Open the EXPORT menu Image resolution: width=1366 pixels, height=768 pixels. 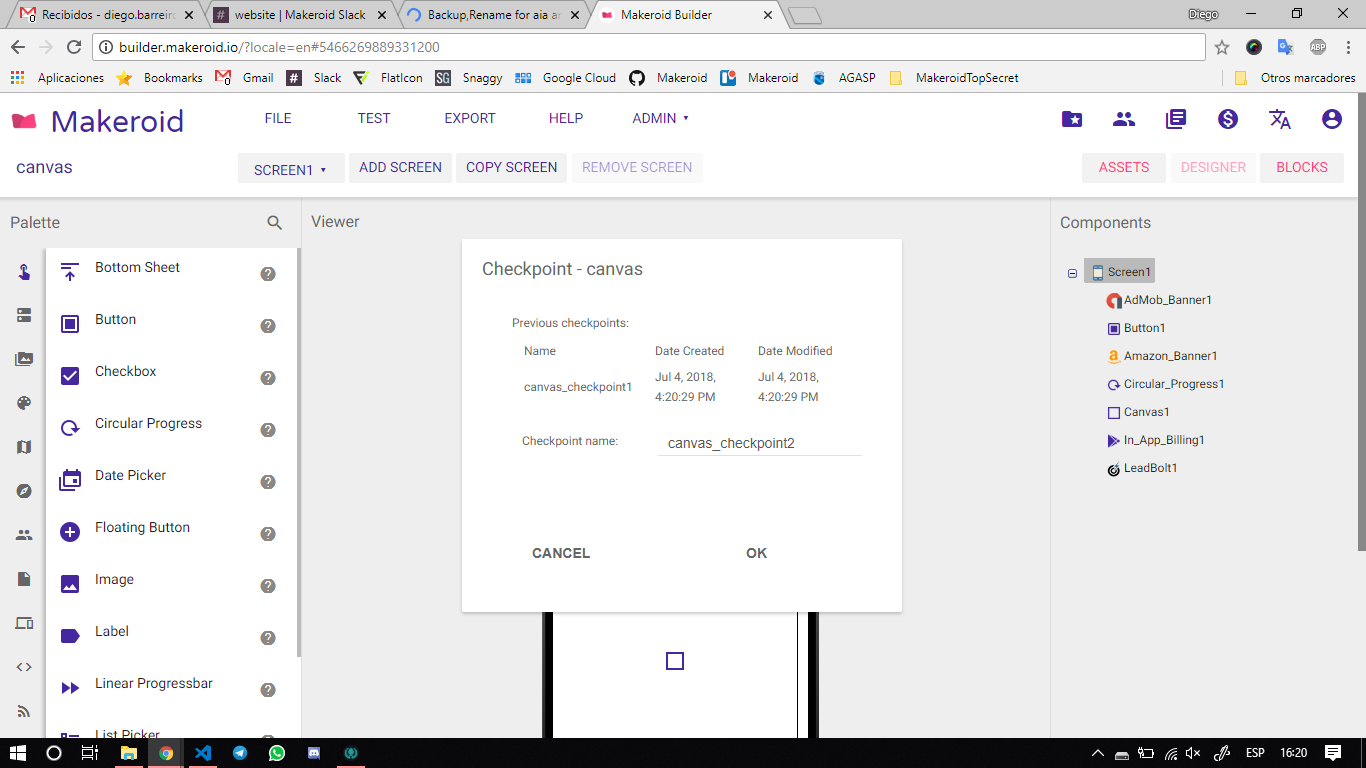tap(470, 118)
